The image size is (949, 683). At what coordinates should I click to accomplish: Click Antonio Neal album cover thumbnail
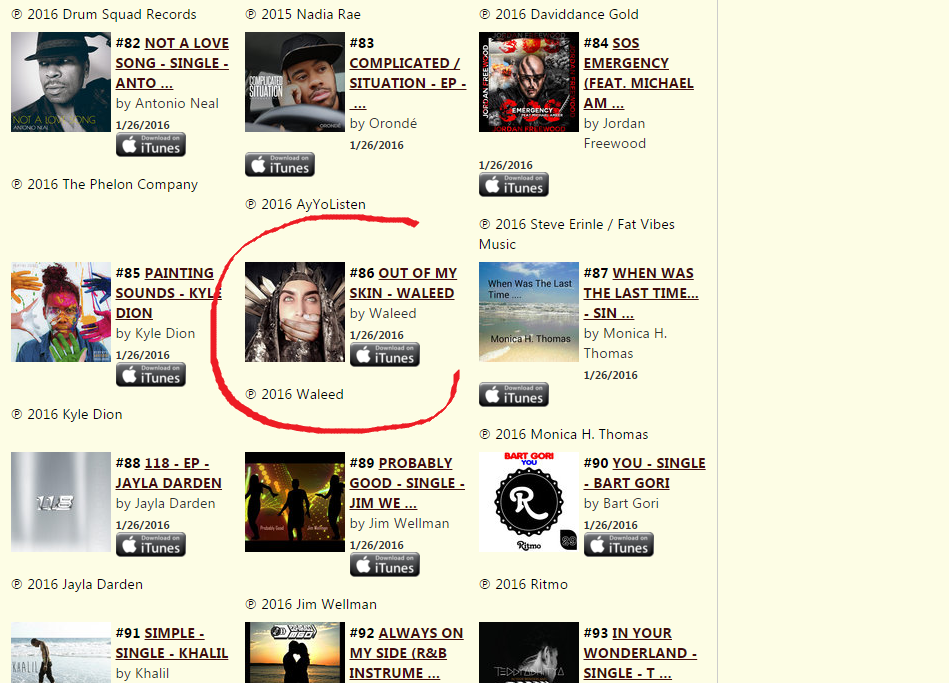click(61, 82)
